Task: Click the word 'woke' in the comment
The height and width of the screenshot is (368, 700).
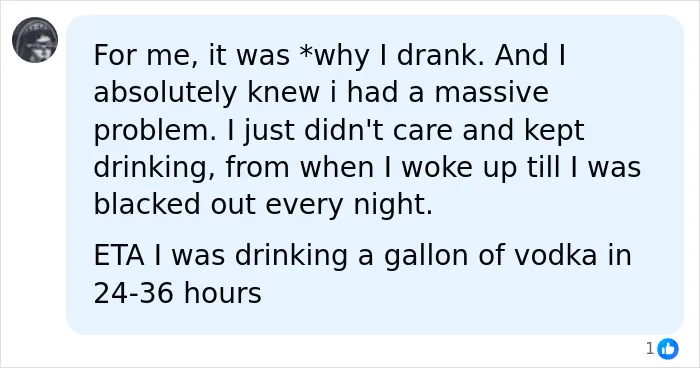Action: [437, 167]
